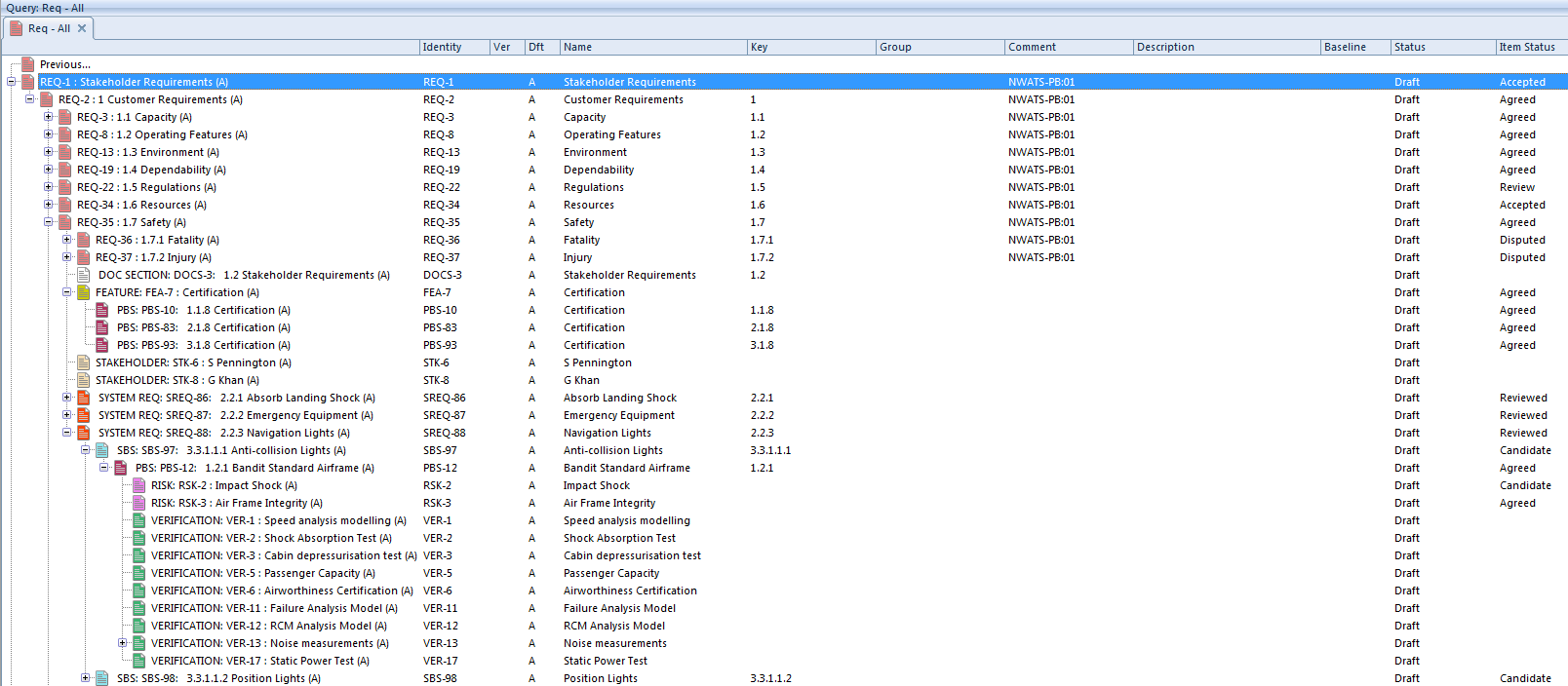Select the Previous... tree row
This screenshot has height=686, width=1568.
(65, 64)
